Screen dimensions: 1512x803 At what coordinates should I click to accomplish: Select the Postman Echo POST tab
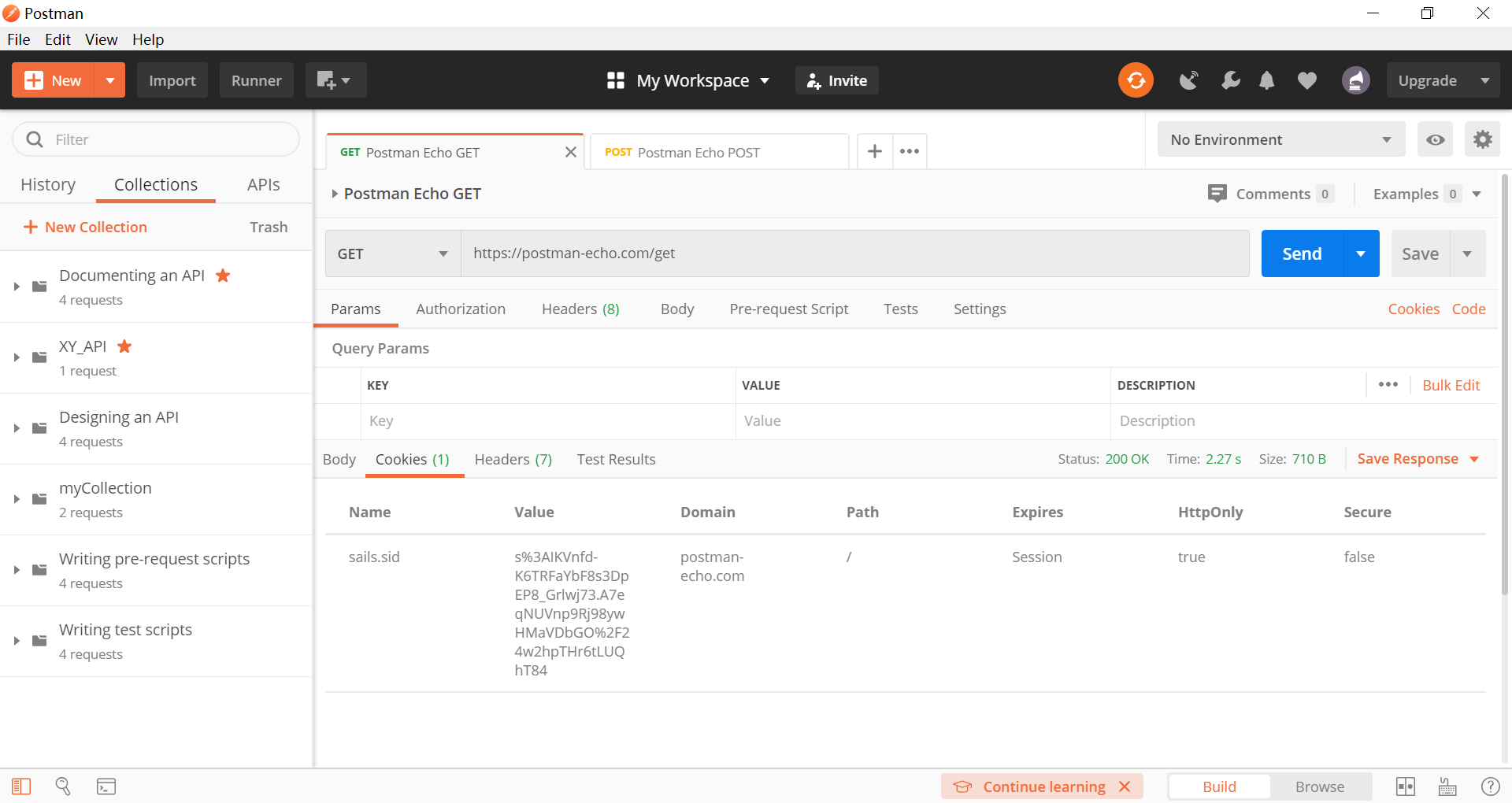tap(719, 152)
